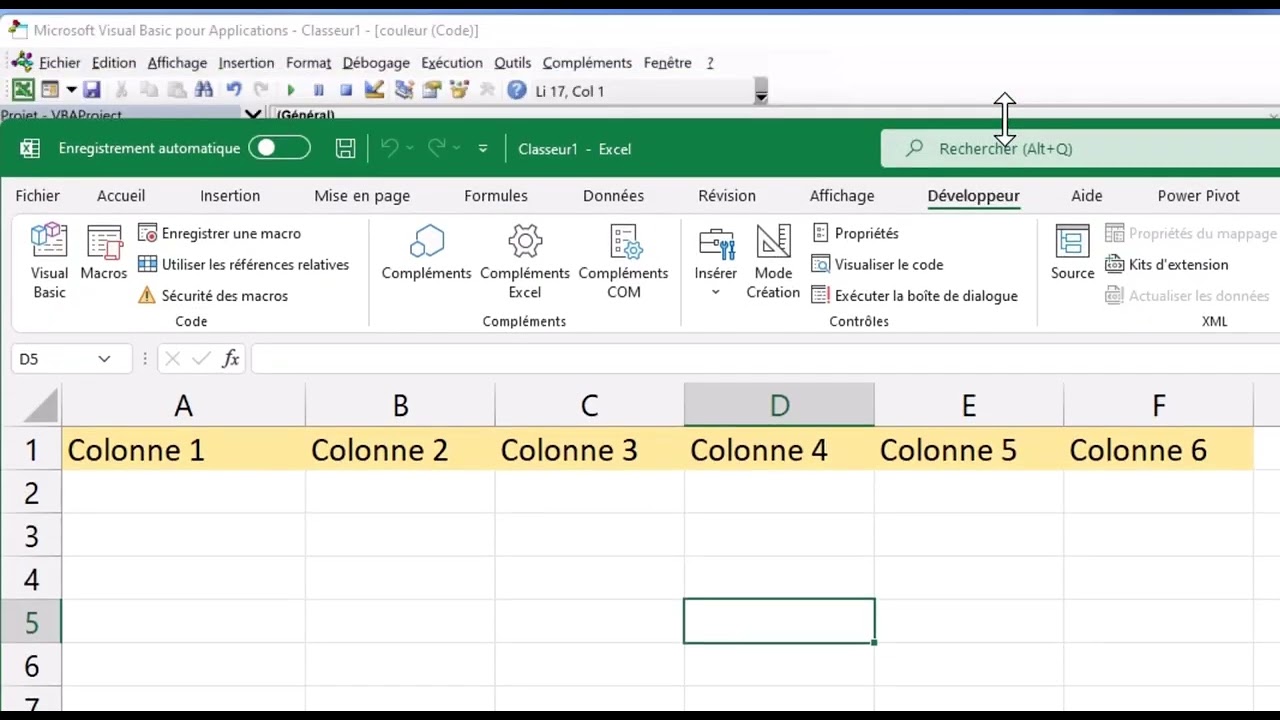
Task: Open control Propriétés
Action: pyautogui.click(x=855, y=233)
